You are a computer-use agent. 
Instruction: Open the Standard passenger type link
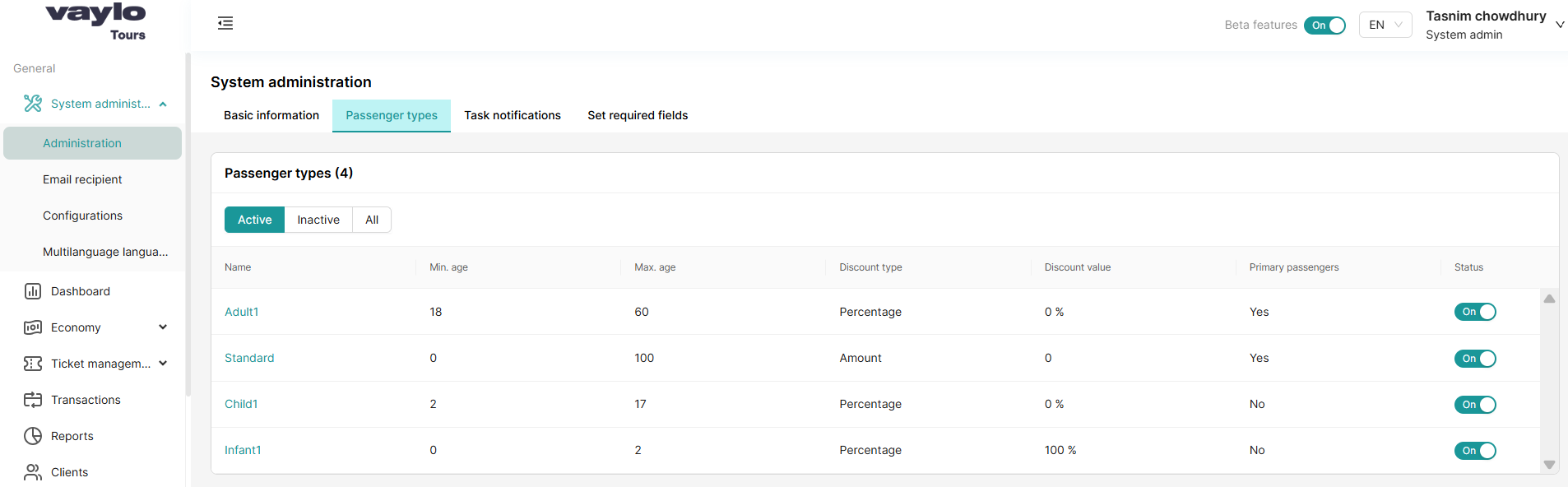click(x=249, y=358)
